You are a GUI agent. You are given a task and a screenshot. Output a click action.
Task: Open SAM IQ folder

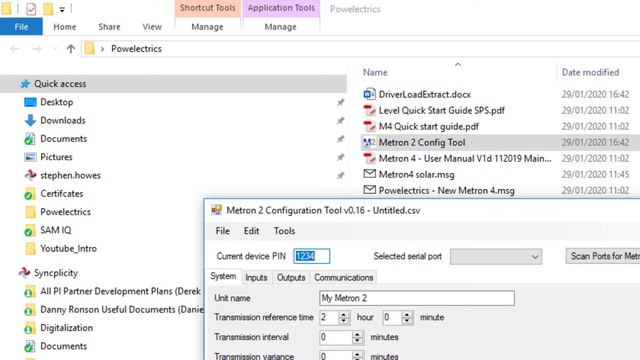pos(56,230)
